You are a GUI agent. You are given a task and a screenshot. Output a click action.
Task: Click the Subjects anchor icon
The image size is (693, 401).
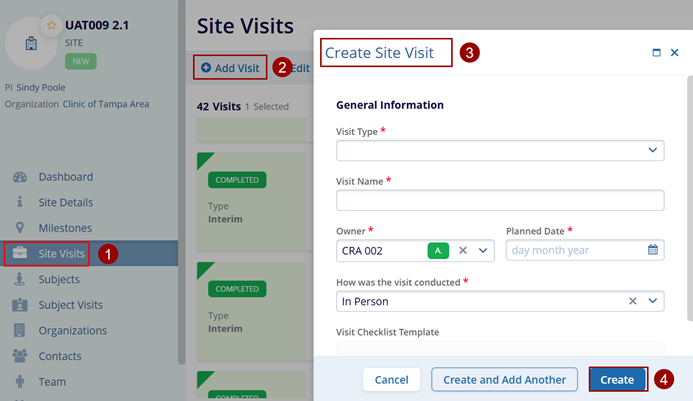19,279
